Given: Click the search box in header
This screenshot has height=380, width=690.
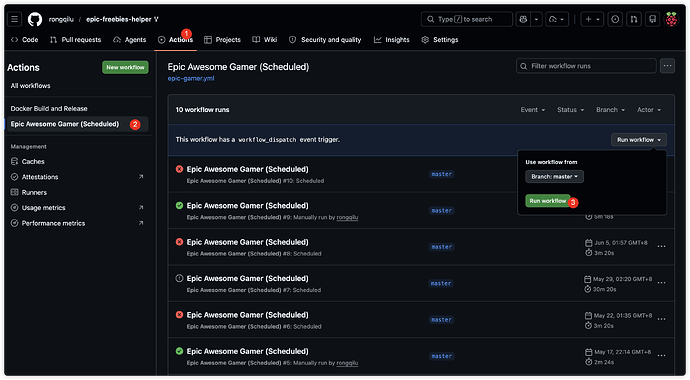Looking at the screenshot, I should [467, 19].
